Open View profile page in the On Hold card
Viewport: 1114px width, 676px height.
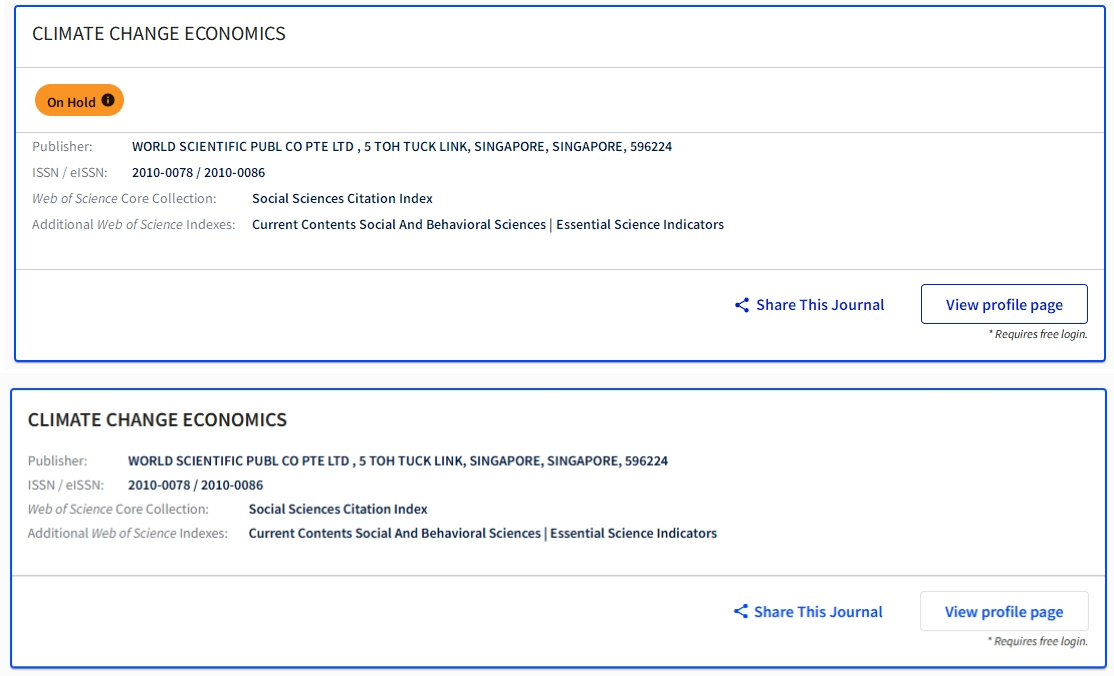(1003, 304)
